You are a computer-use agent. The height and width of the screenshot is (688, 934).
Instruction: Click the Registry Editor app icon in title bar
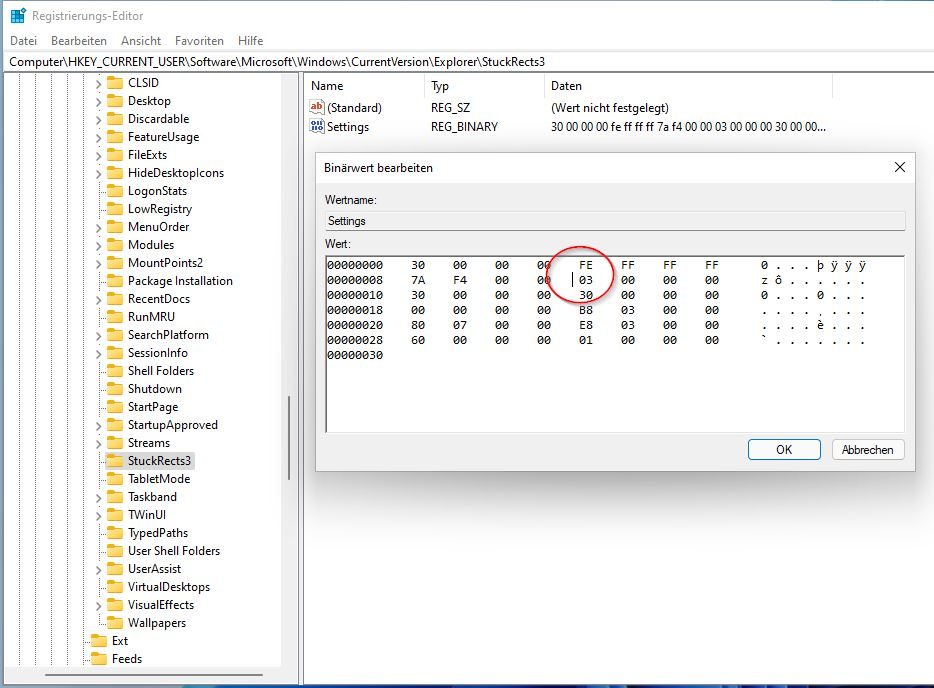18,16
